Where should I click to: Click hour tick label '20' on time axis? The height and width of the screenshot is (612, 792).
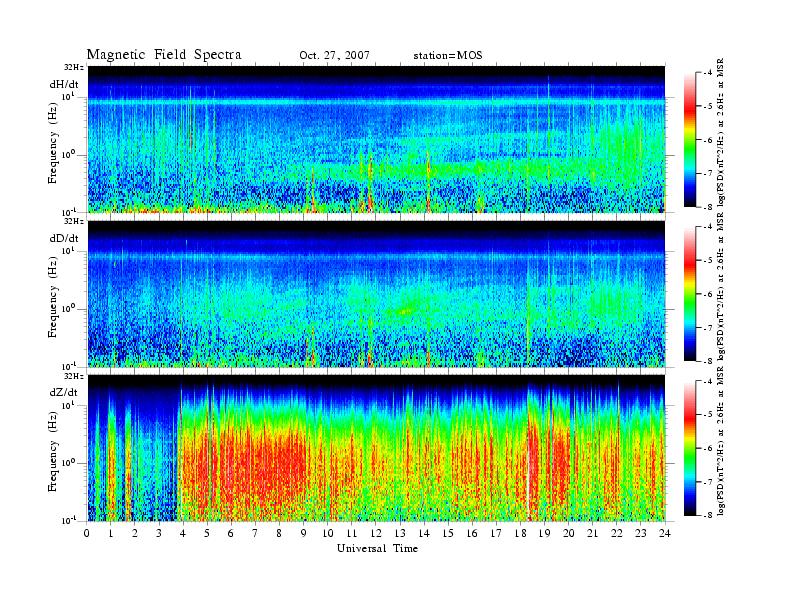569,533
